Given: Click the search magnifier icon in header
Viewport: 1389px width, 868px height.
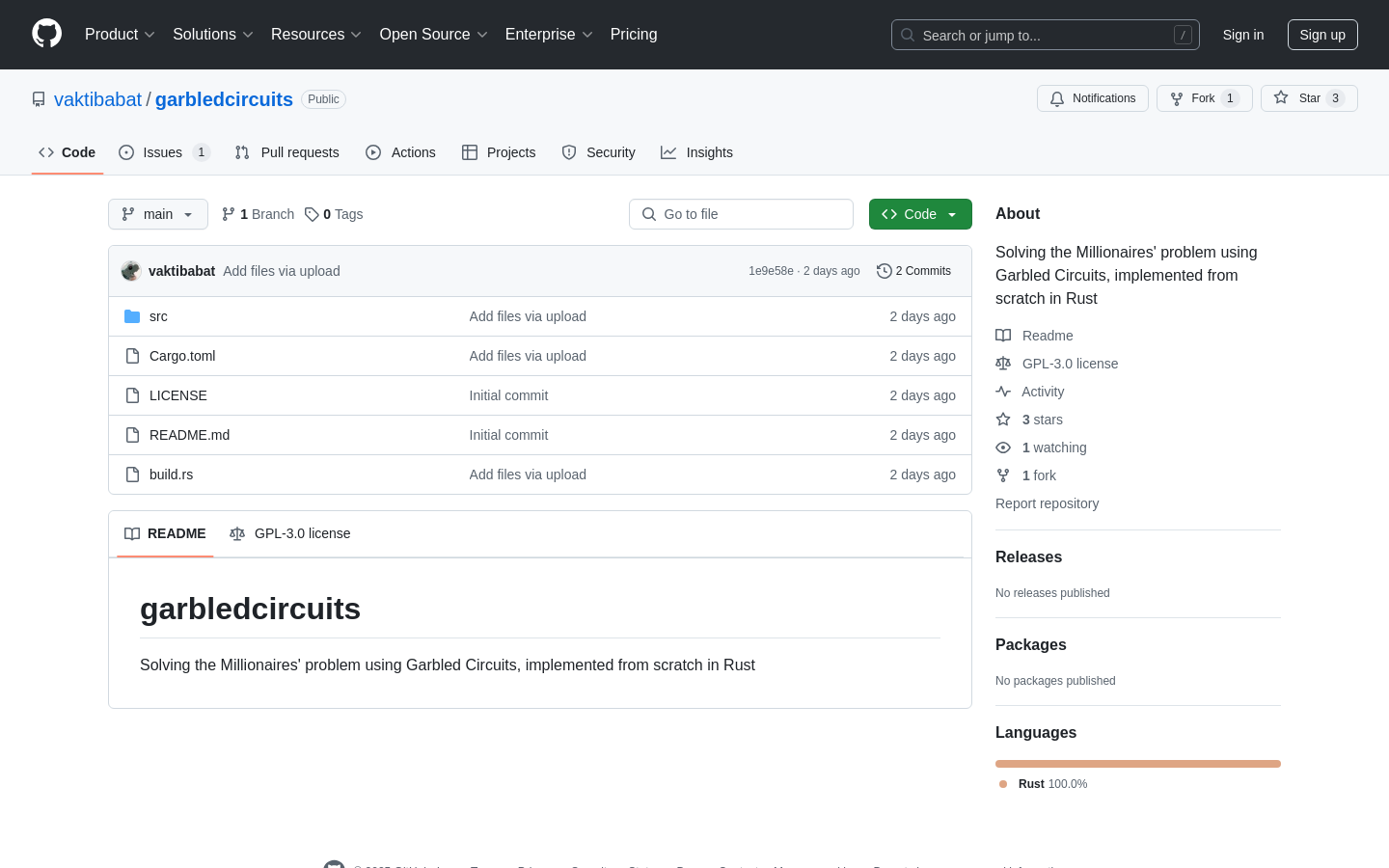Looking at the screenshot, I should pos(908,35).
